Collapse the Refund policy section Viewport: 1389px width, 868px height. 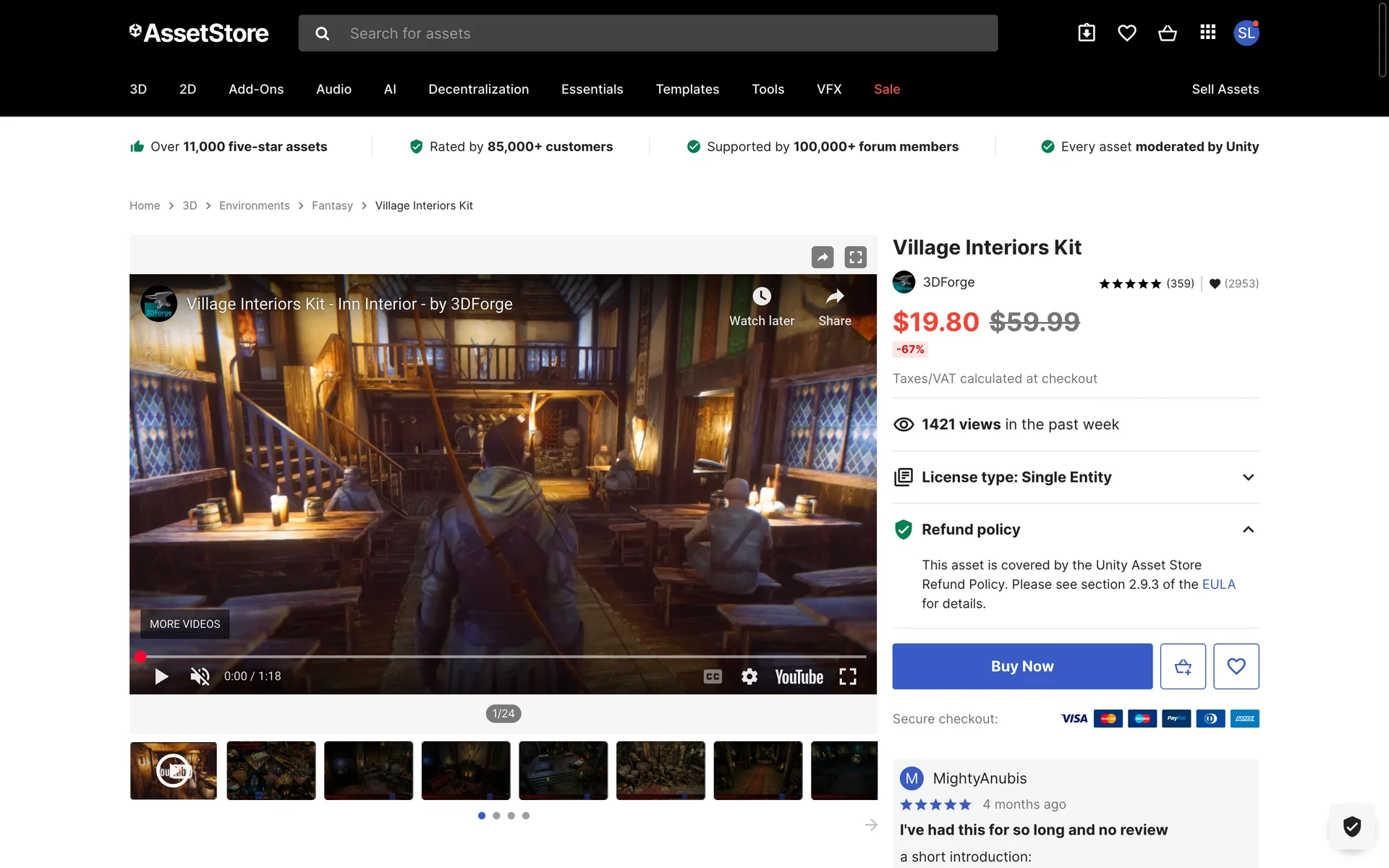pyautogui.click(x=1248, y=529)
